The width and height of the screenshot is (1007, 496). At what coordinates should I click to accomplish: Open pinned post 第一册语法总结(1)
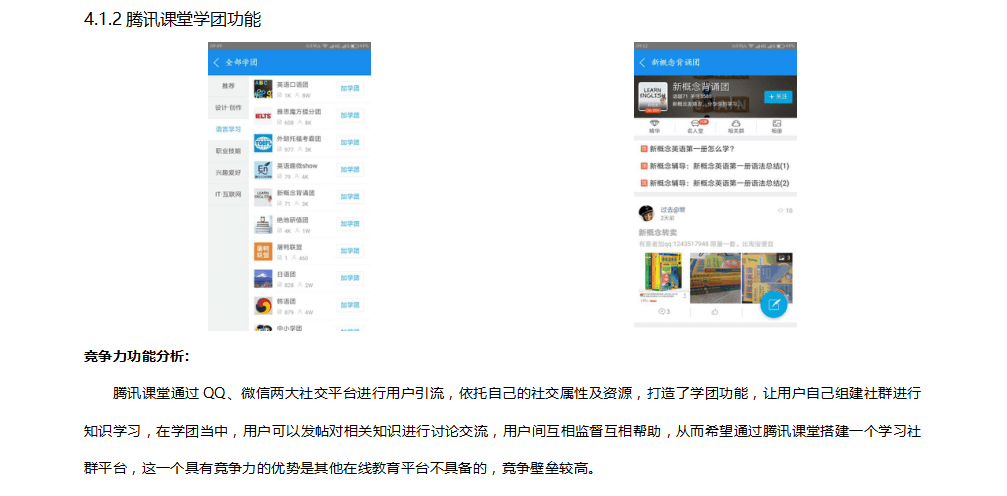[714, 166]
